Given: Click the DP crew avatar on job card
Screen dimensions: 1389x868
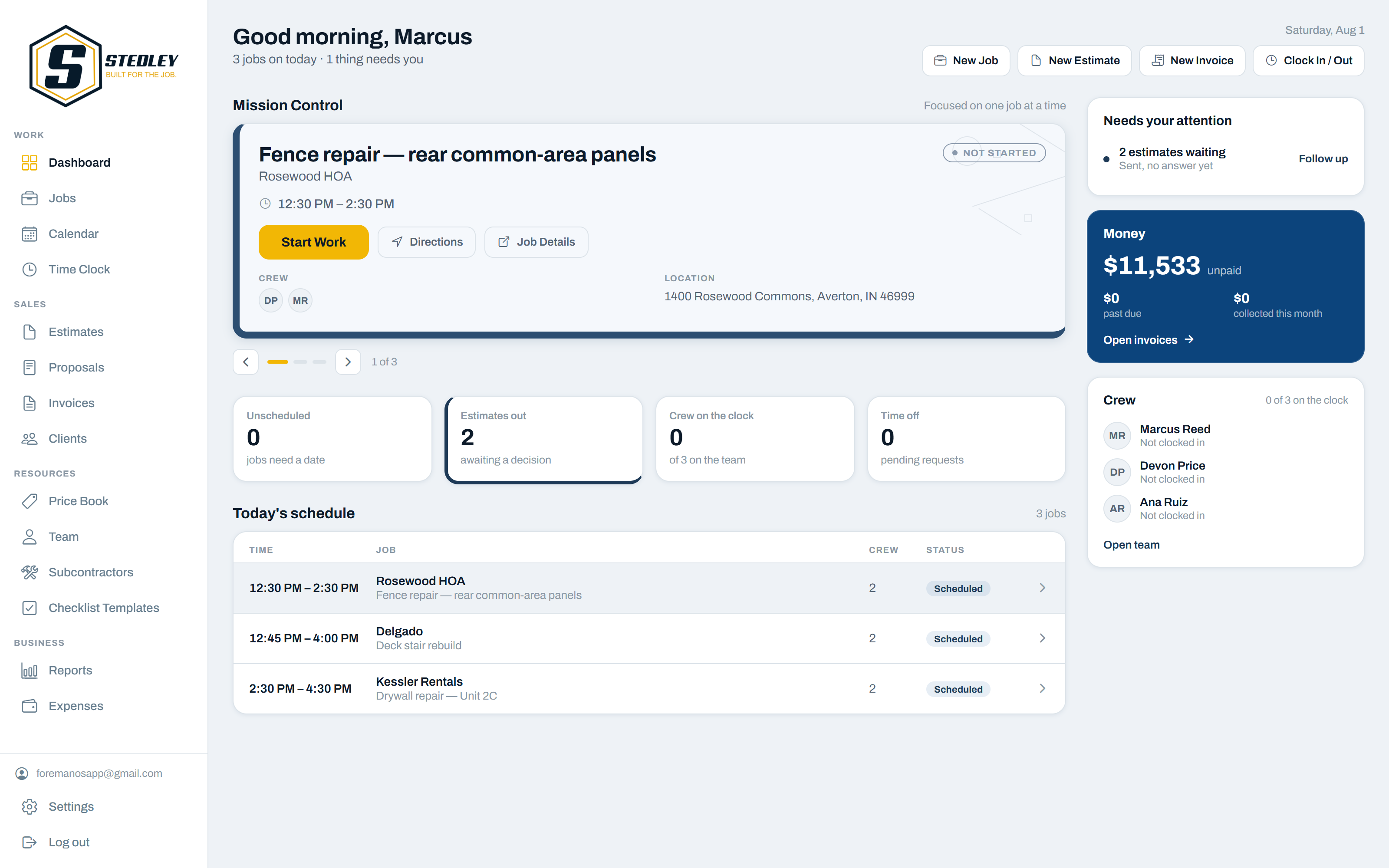Looking at the screenshot, I should click(271, 300).
